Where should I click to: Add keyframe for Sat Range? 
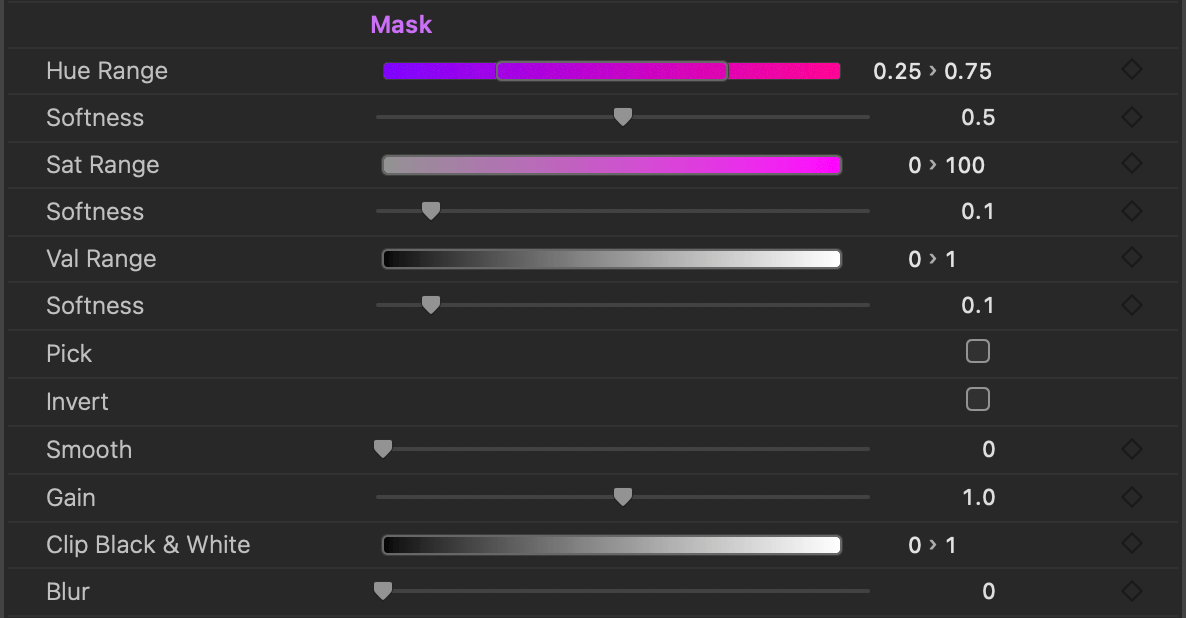click(x=1131, y=164)
